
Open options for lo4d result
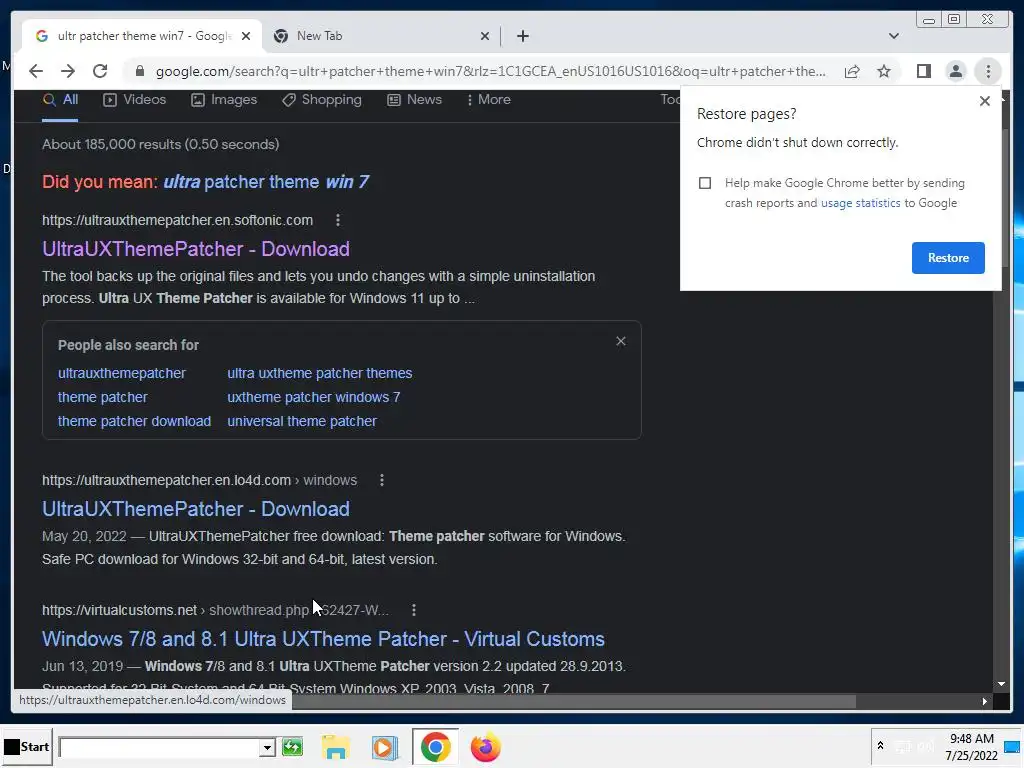382,481
